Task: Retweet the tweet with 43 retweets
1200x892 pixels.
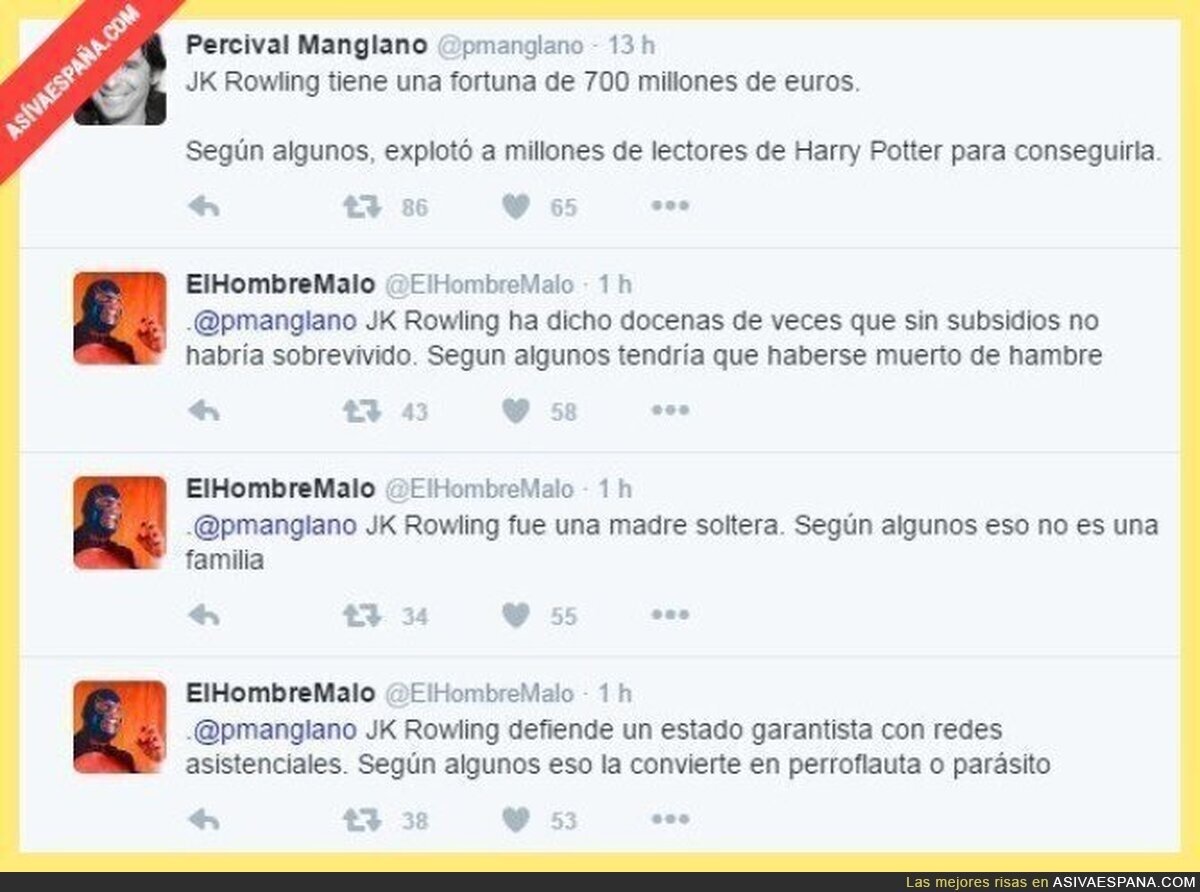Action: (x=362, y=411)
